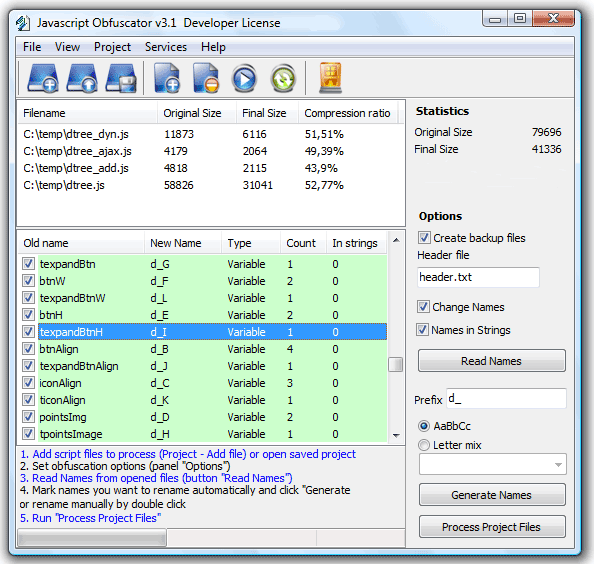Uncheck the btnAlign variable row checkbox

tap(28, 348)
